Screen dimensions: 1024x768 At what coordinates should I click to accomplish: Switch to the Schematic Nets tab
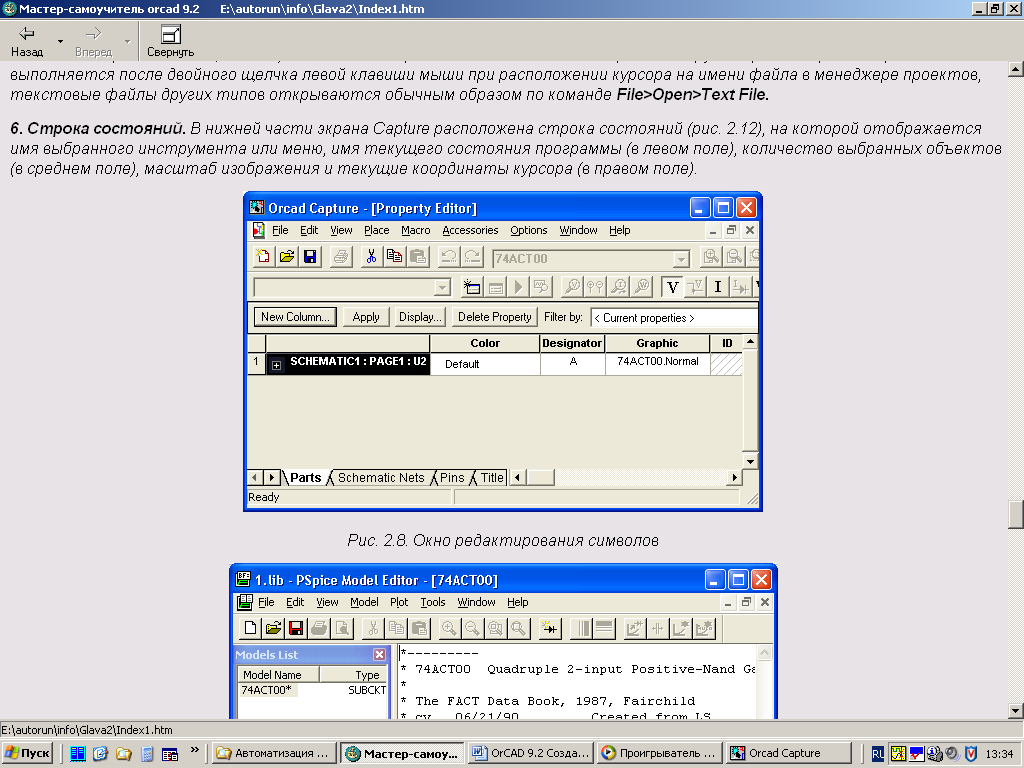381,477
